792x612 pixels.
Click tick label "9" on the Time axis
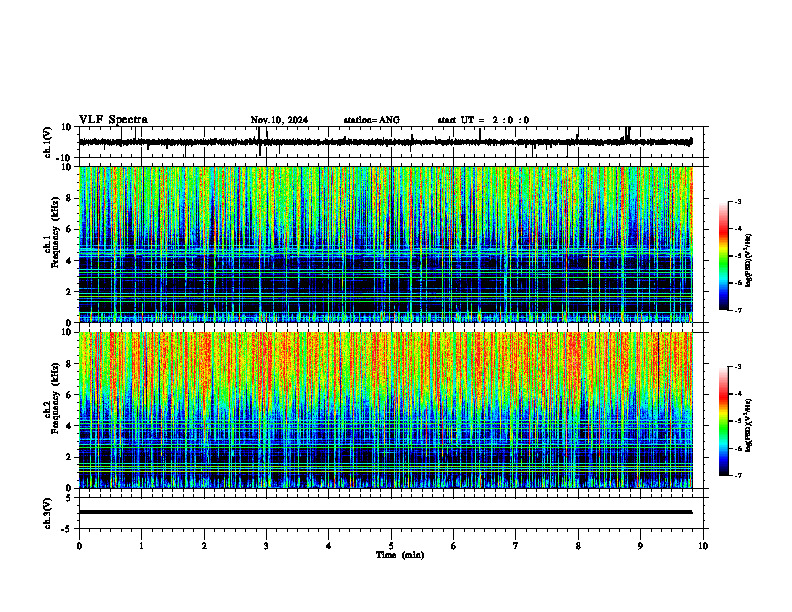pyautogui.click(x=640, y=546)
